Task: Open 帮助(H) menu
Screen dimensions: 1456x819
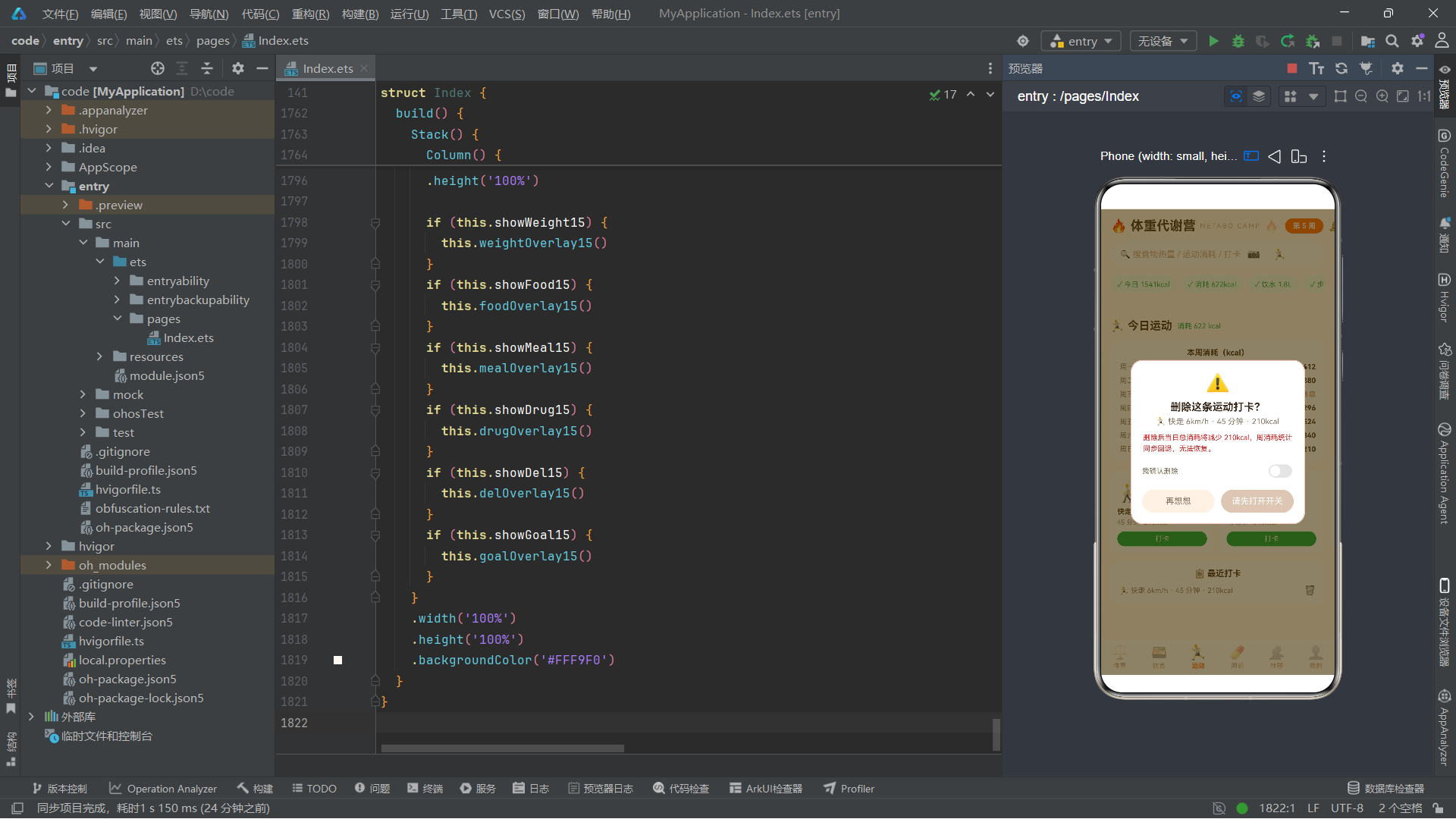Action: (610, 14)
